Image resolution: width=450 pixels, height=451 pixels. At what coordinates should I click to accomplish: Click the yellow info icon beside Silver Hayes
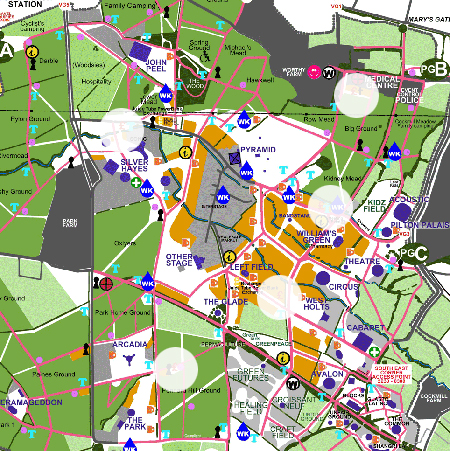pos(185,152)
